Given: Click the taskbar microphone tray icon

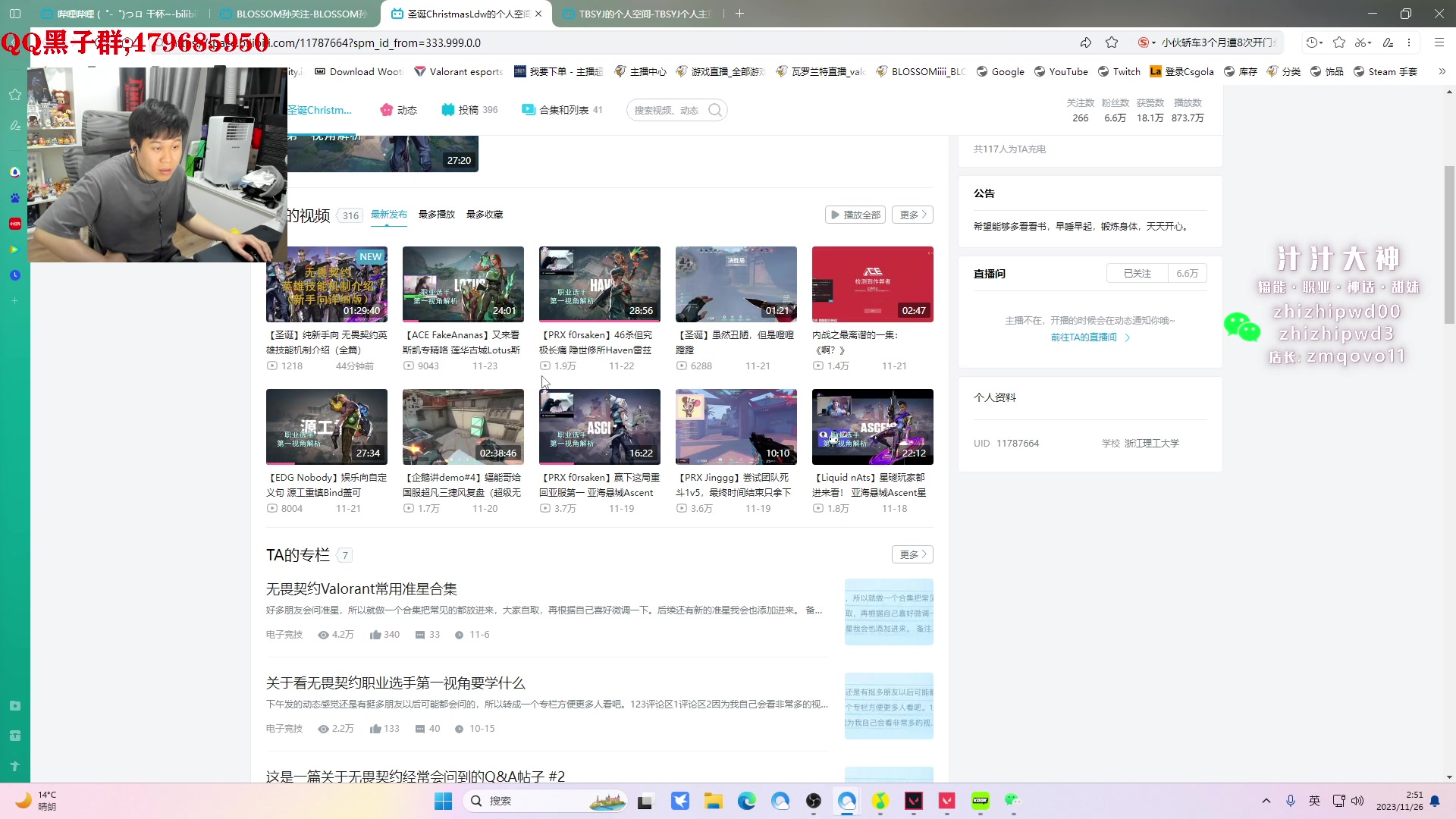Looking at the screenshot, I should click(1290, 801).
